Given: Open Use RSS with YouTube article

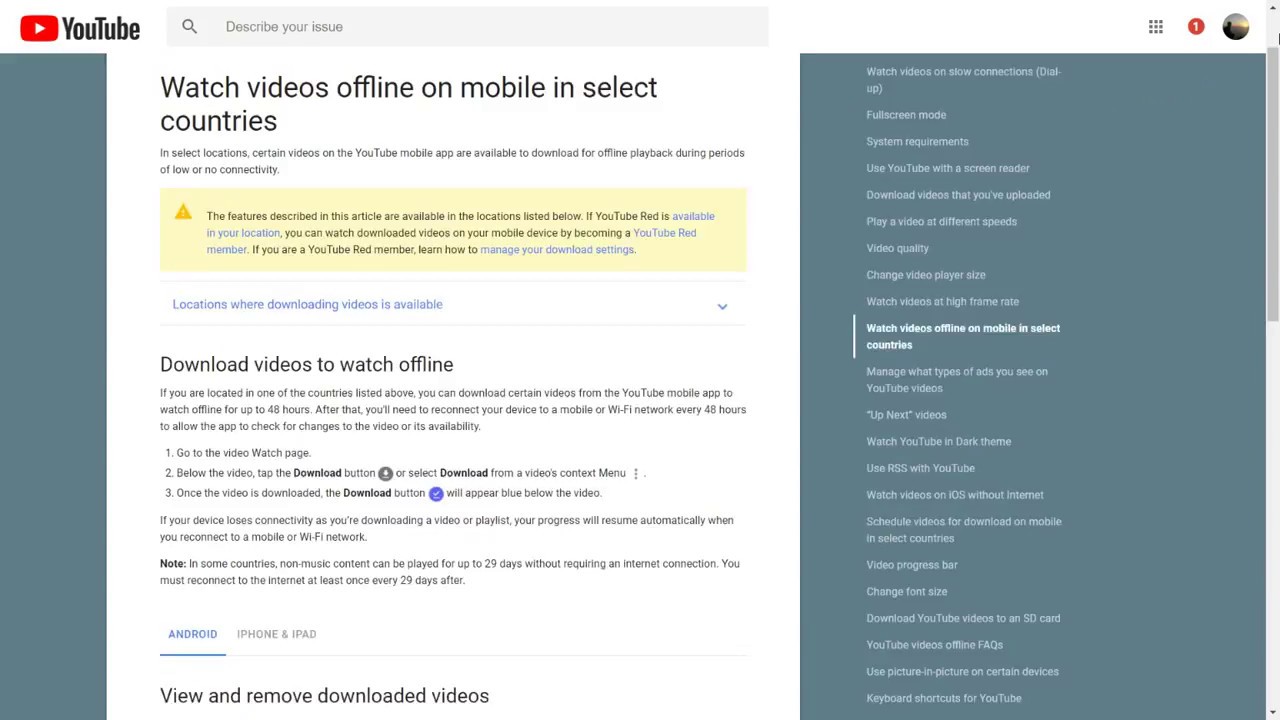Looking at the screenshot, I should point(920,468).
